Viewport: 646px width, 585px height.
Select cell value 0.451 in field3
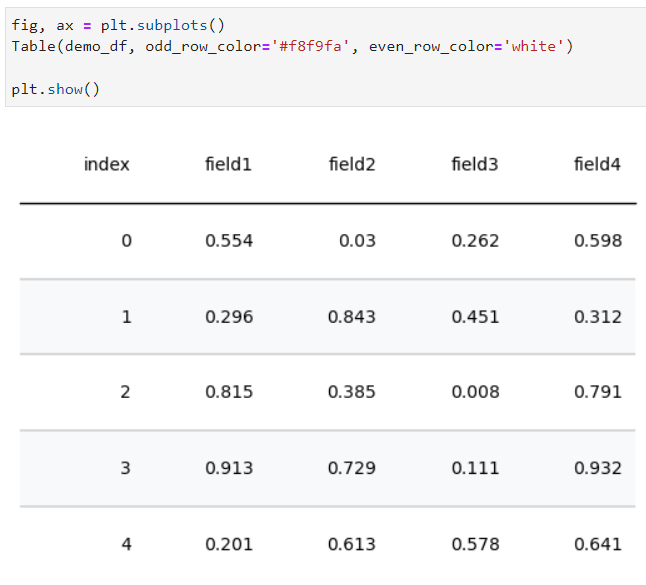tap(475, 317)
